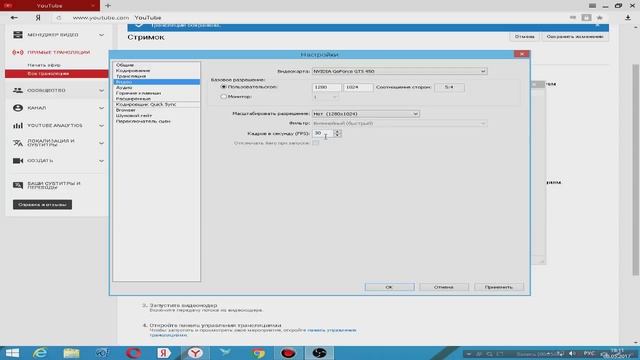Click the aspect ratio 5:4 field

(x=449, y=87)
